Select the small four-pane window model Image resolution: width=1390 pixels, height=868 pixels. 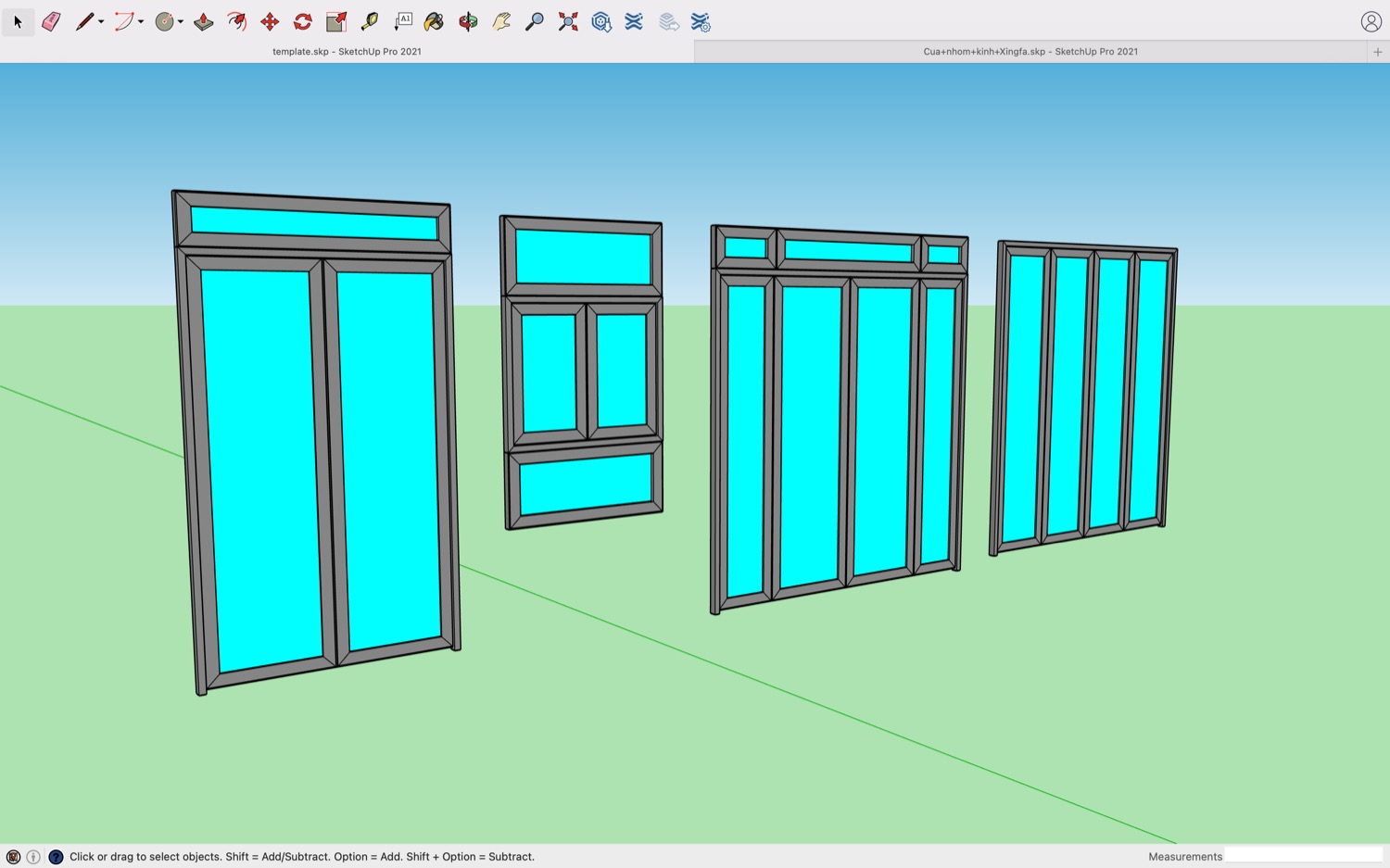point(582,372)
